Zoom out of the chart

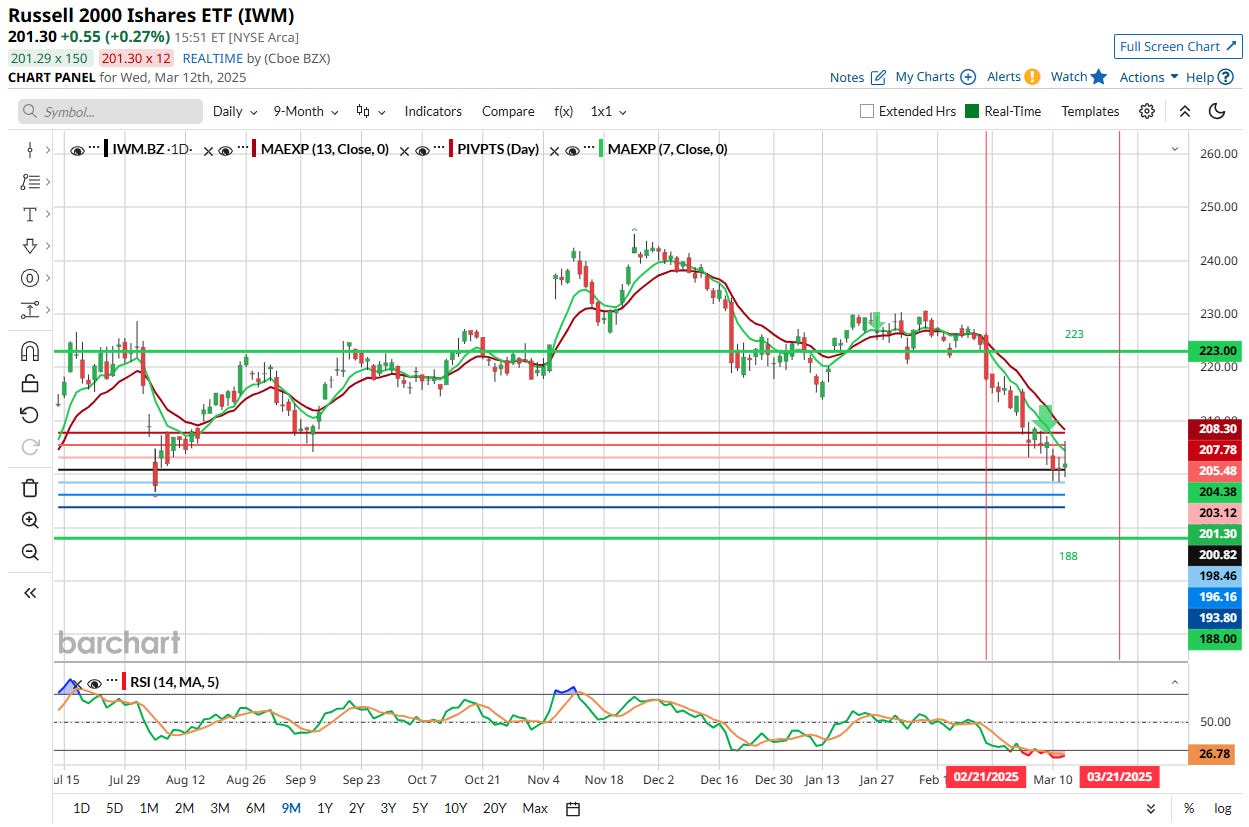click(30, 552)
